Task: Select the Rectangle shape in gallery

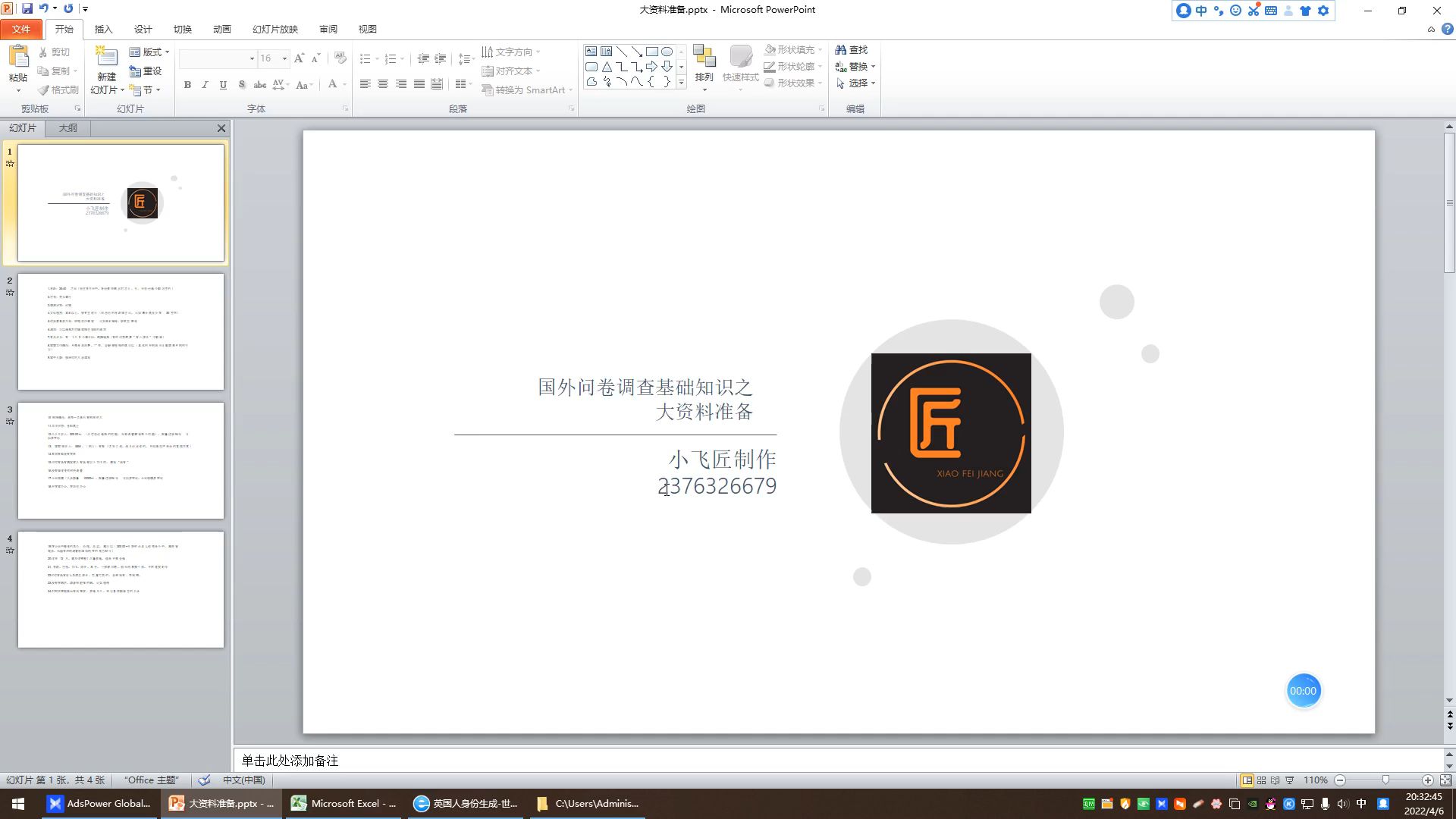Action: click(x=651, y=52)
